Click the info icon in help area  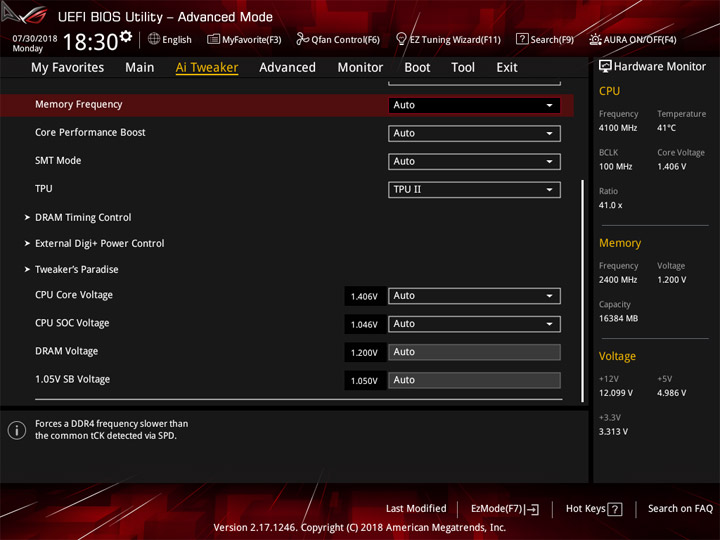click(x=17, y=430)
